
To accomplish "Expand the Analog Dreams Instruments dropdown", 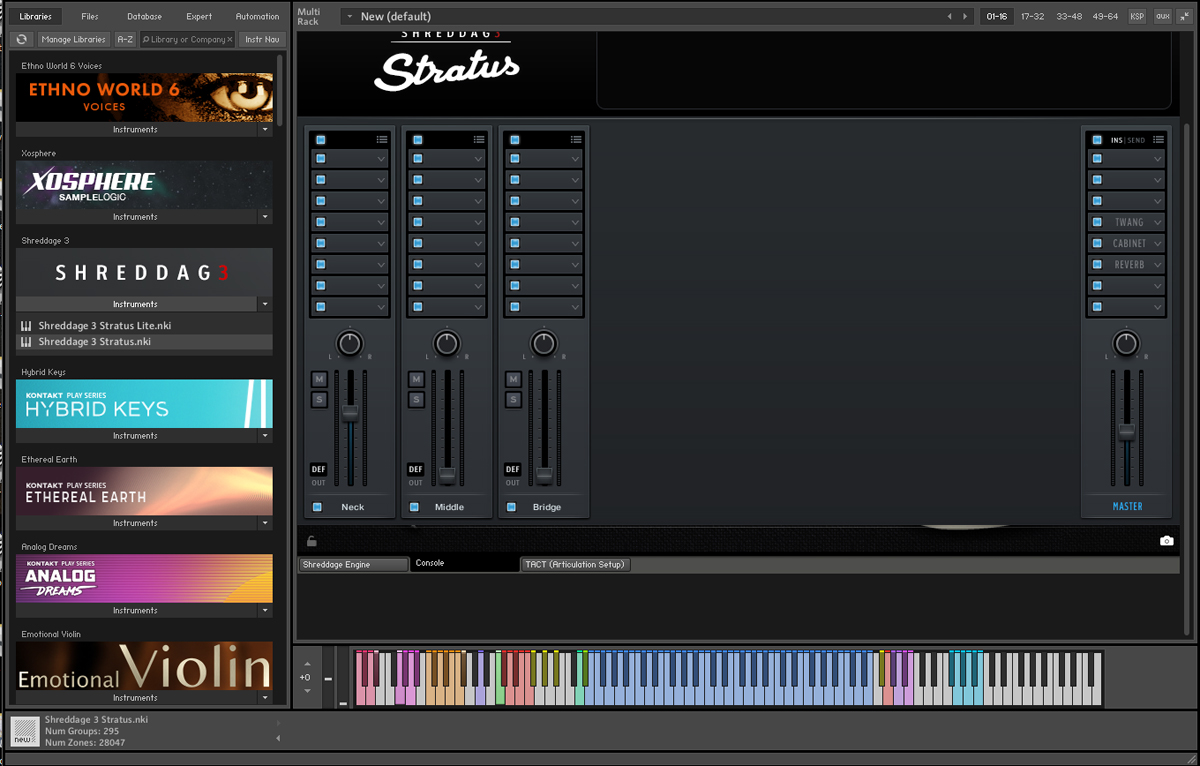I will coord(265,610).
